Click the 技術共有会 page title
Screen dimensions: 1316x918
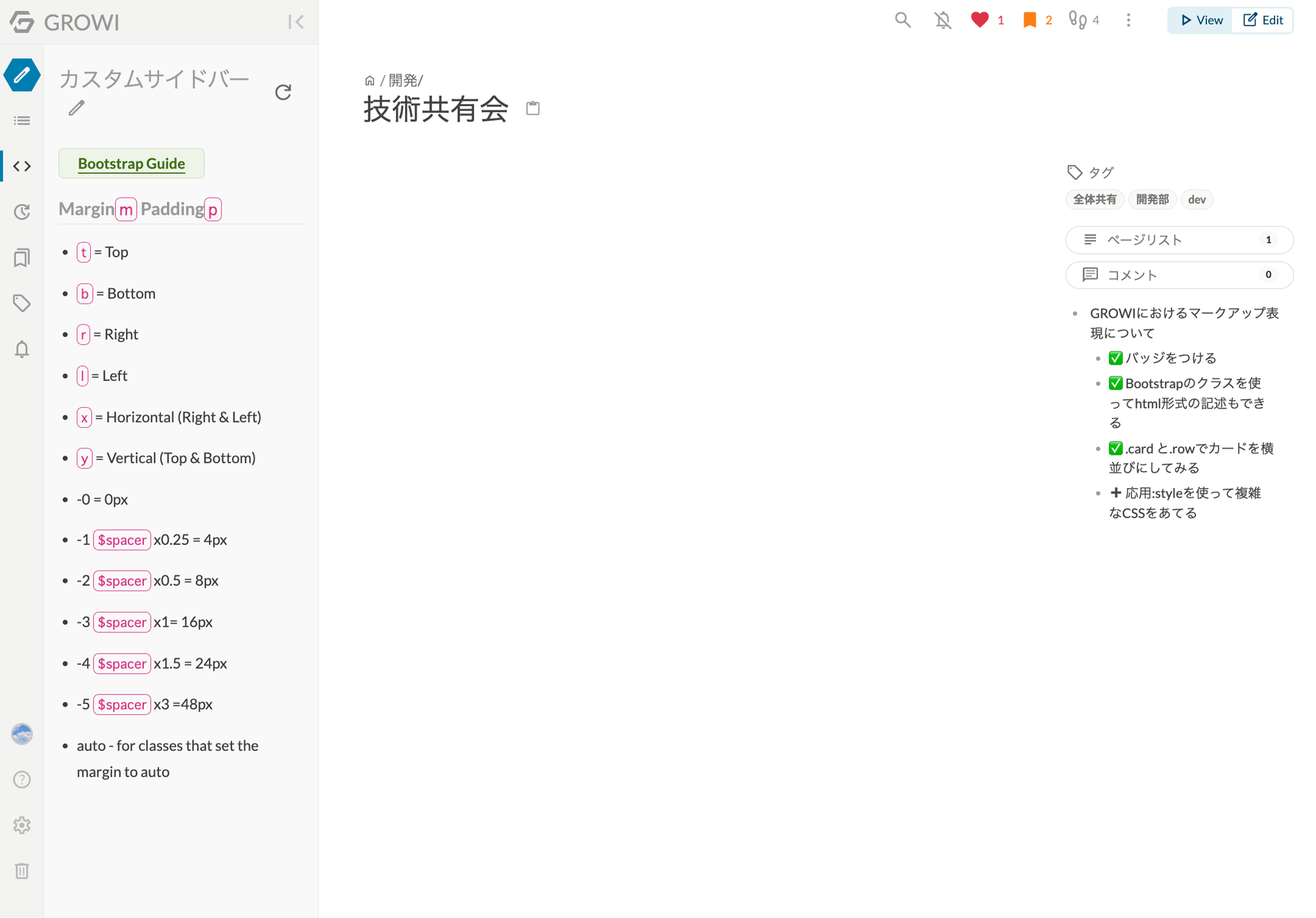[436, 109]
